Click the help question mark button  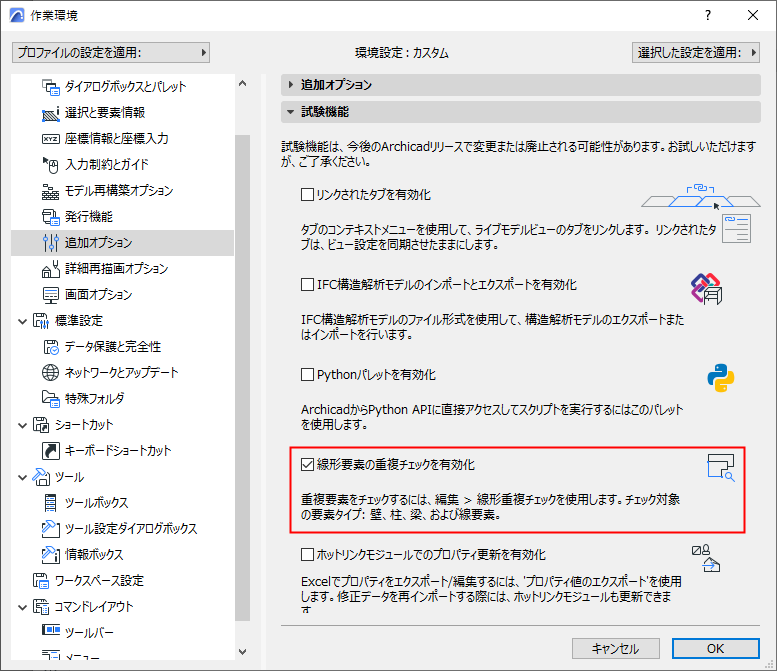click(708, 15)
